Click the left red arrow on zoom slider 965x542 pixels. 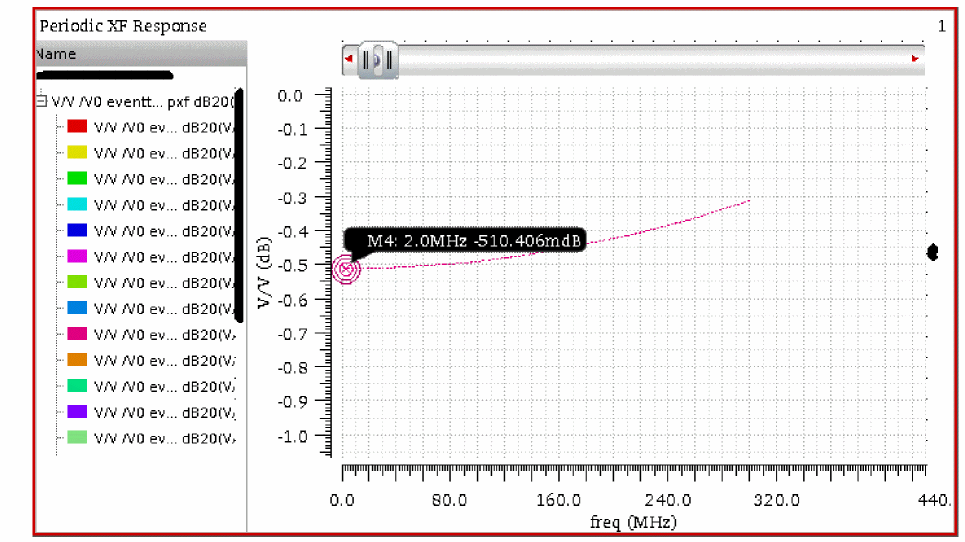pos(349,59)
